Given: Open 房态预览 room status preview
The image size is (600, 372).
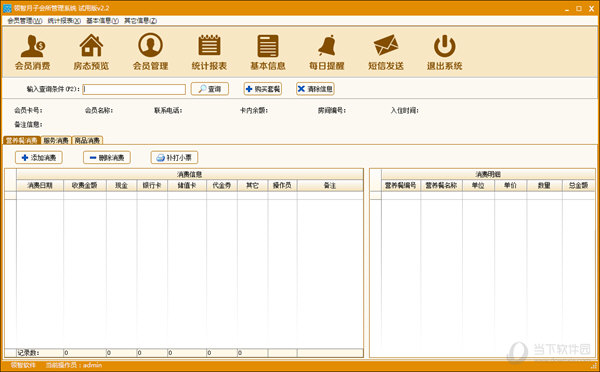Looking at the screenshot, I should [x=91, y=52].
